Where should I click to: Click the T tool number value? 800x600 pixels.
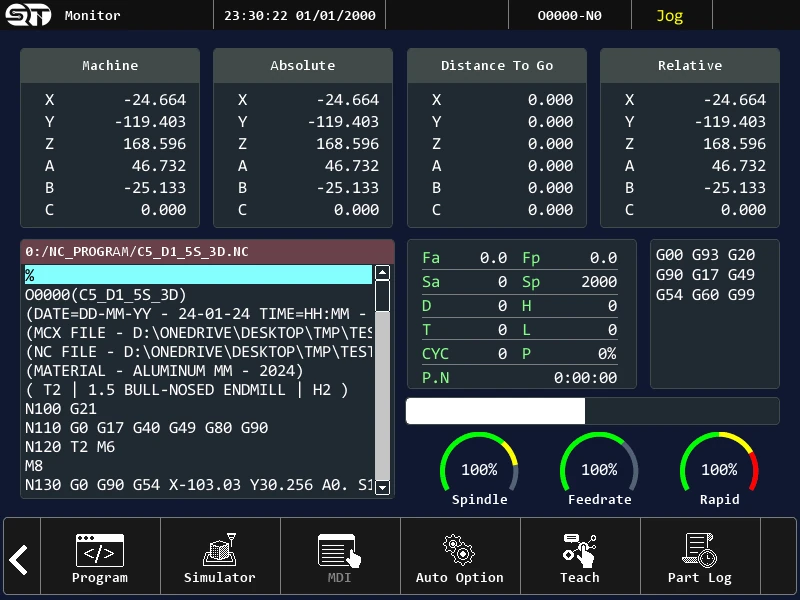503,330
